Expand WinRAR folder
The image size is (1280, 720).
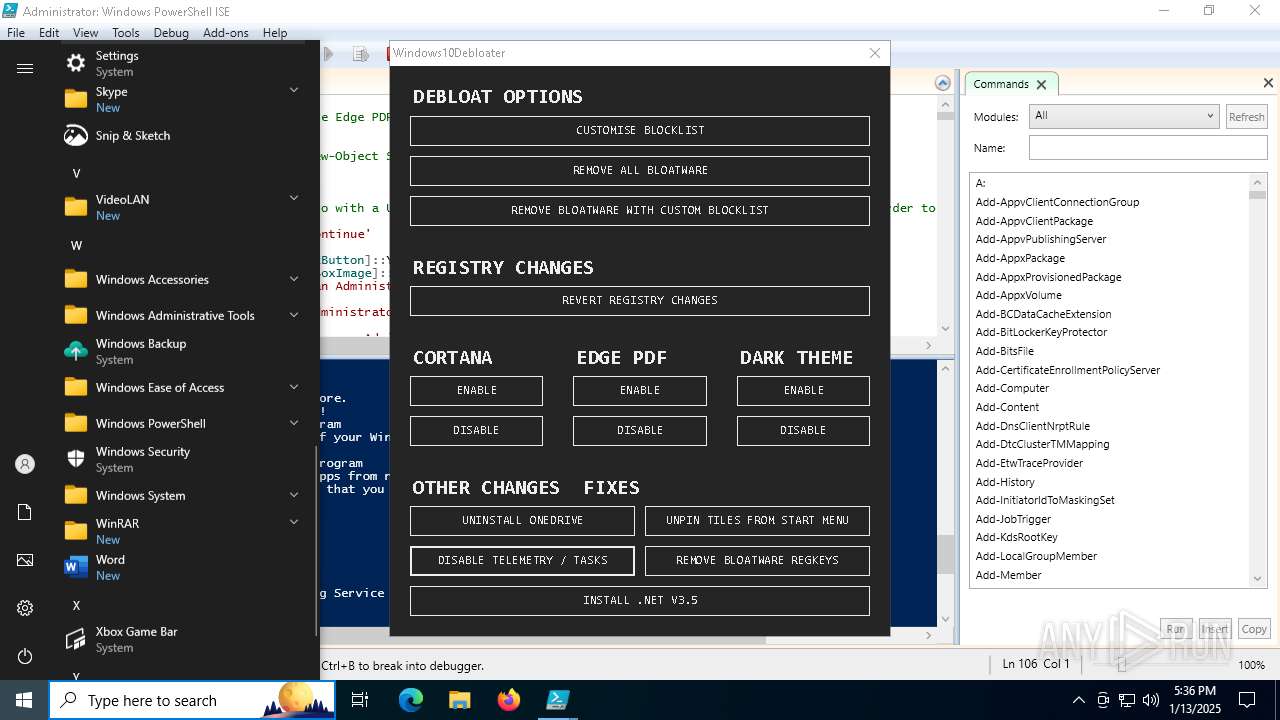[294, 522]
